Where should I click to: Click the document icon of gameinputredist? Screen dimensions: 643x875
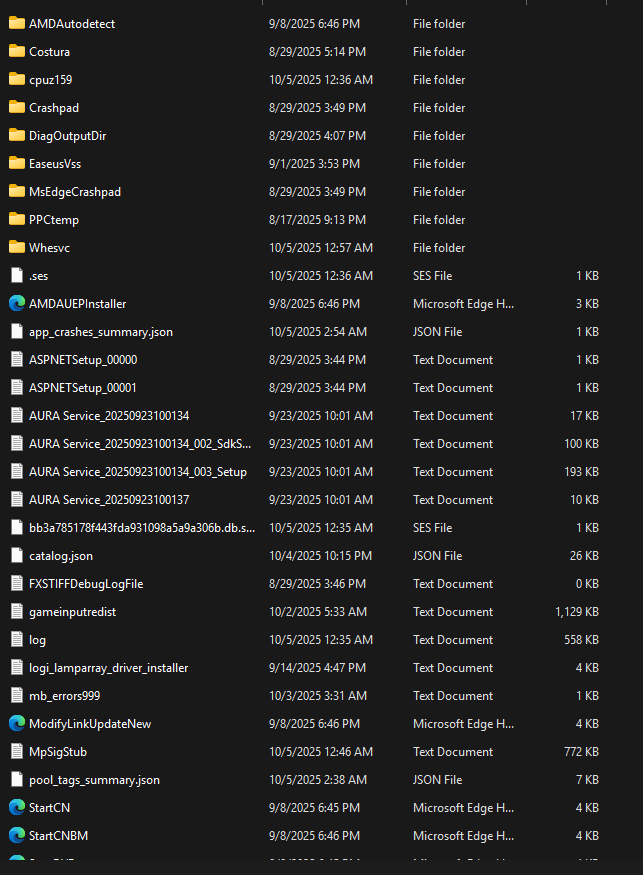(x=17, y=612)
